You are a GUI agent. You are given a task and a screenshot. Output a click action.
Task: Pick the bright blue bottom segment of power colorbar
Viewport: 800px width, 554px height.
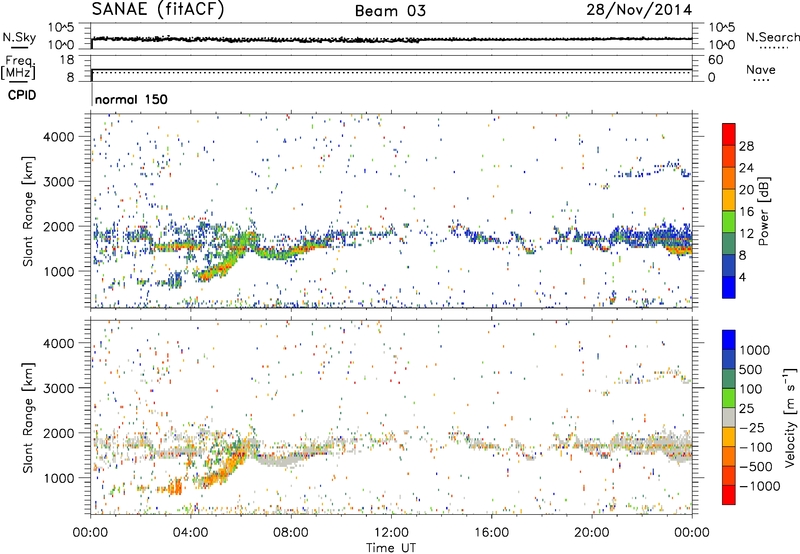[x=729, y=287]
